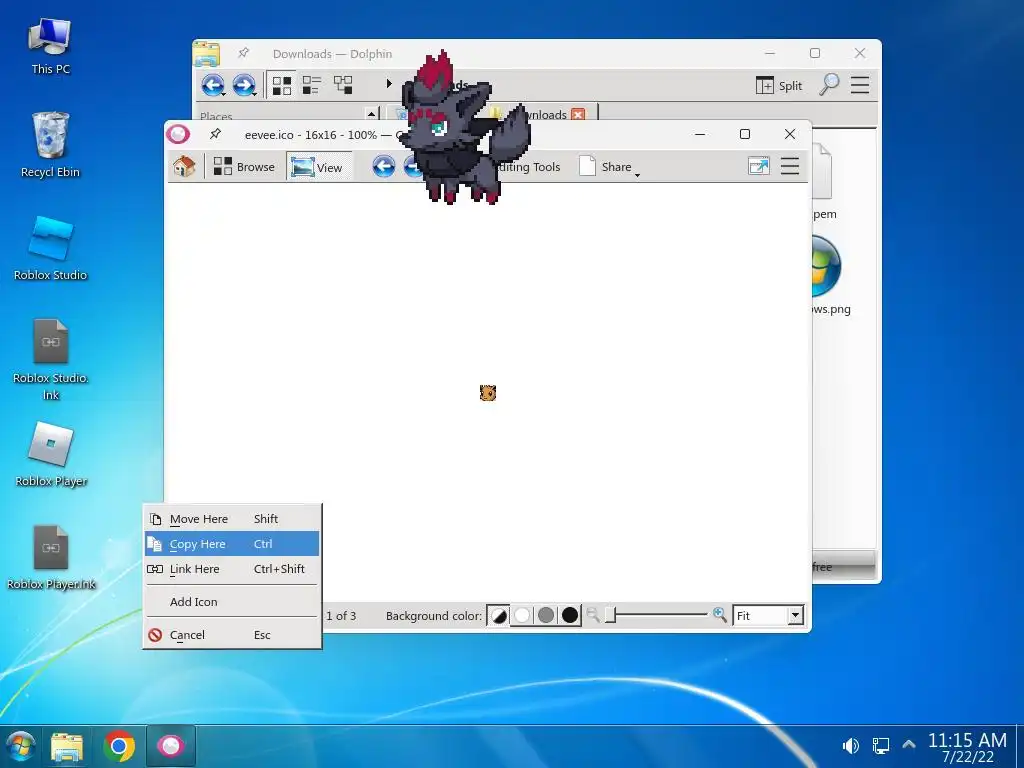Enter Gwenview full screen mode icon

coord(758,167)
